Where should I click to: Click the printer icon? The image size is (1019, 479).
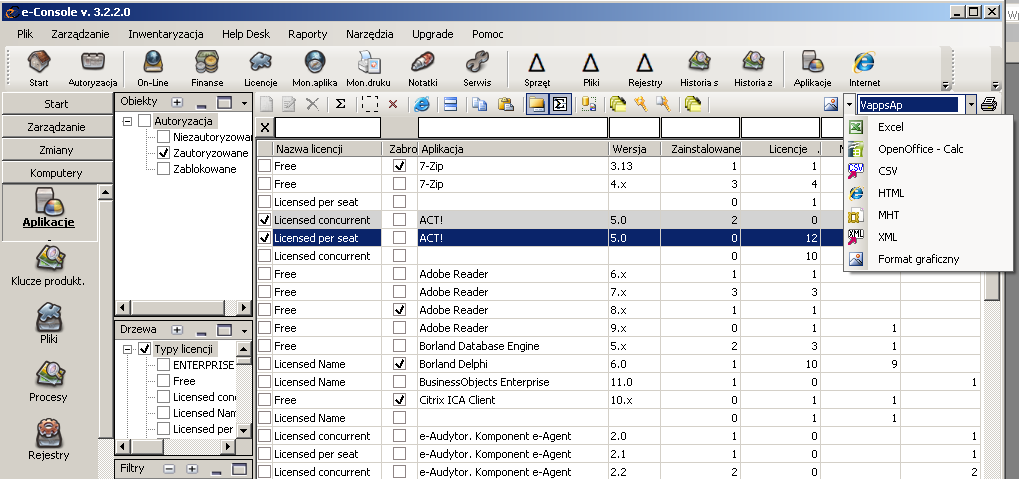[989, 104]
